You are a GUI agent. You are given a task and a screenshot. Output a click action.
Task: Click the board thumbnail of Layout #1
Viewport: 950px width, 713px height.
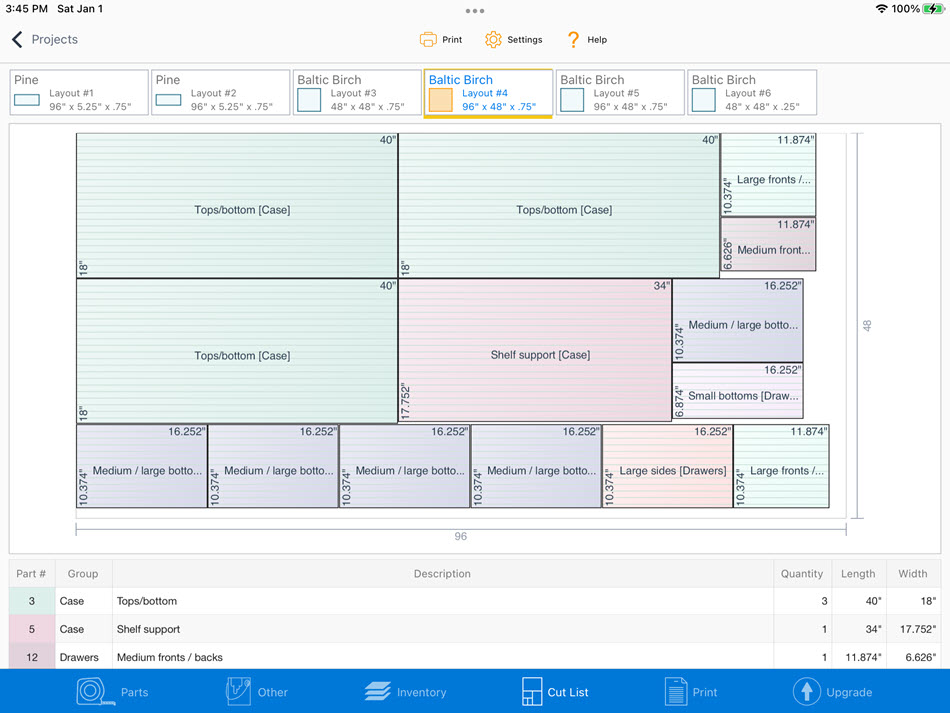(x=27, y=100)
